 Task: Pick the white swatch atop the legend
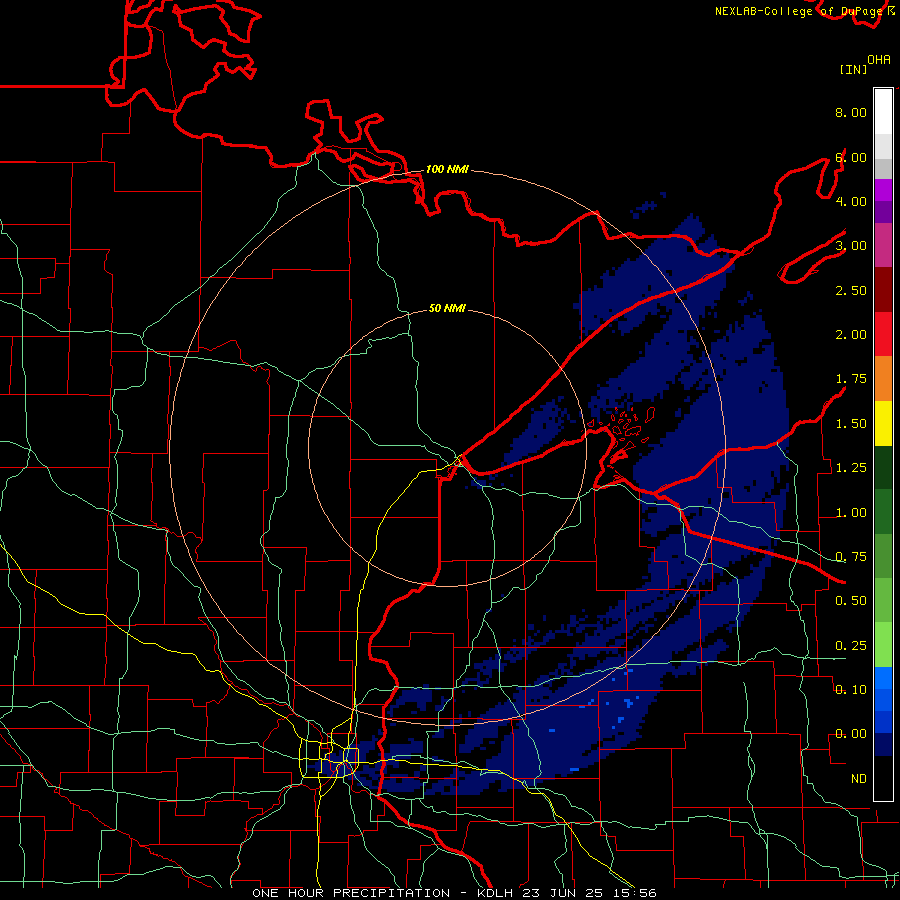pos(883,111)
